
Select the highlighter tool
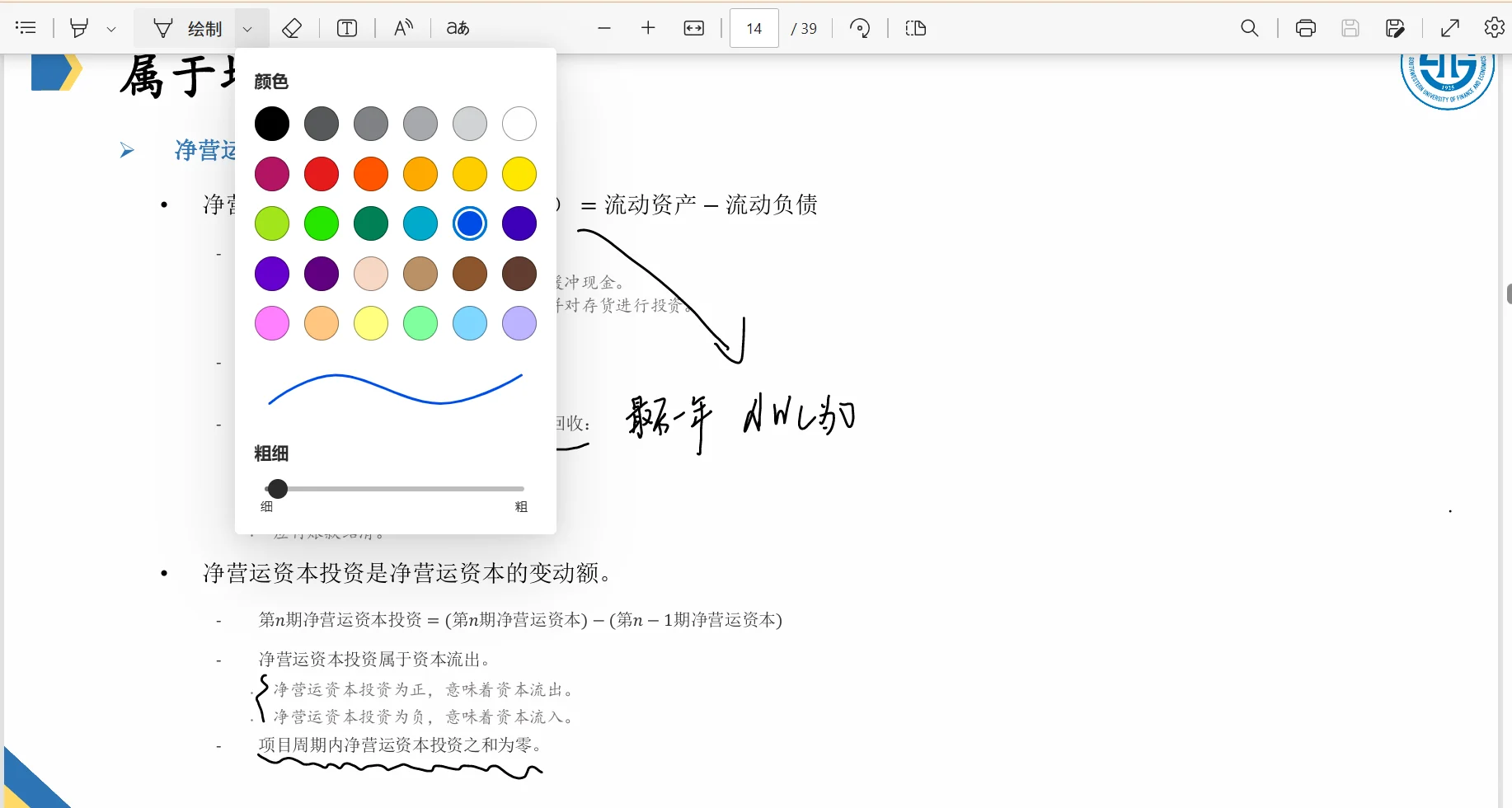coord(80,27)
